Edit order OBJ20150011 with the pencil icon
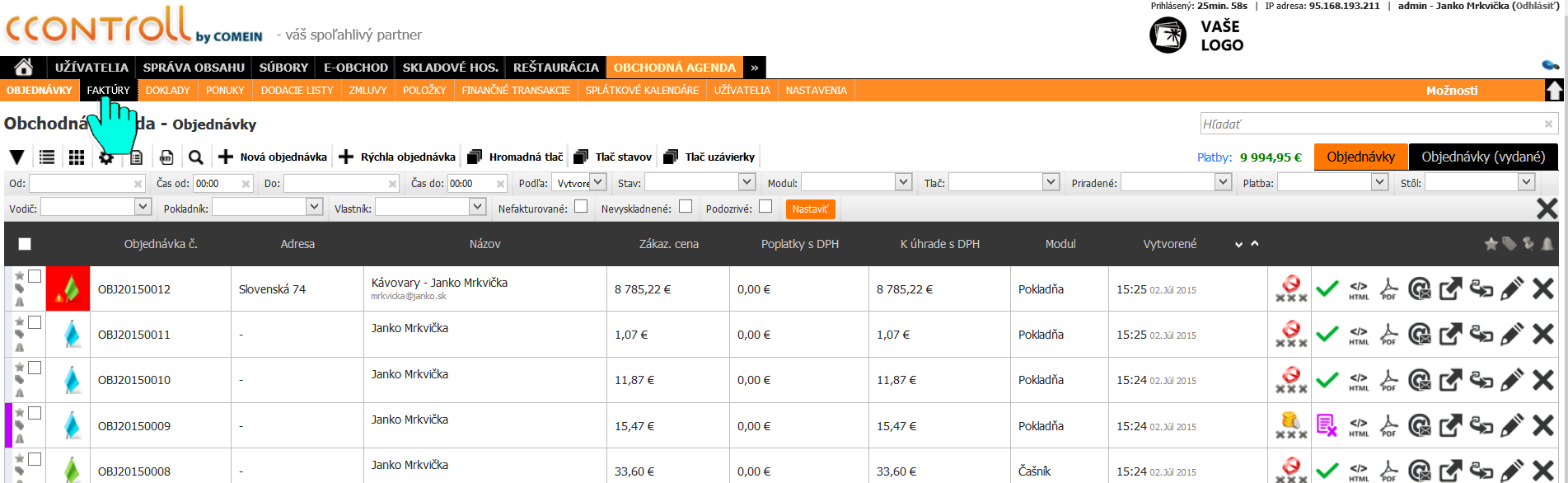This screenshot has width=1568, height=483. (1512, 335)
